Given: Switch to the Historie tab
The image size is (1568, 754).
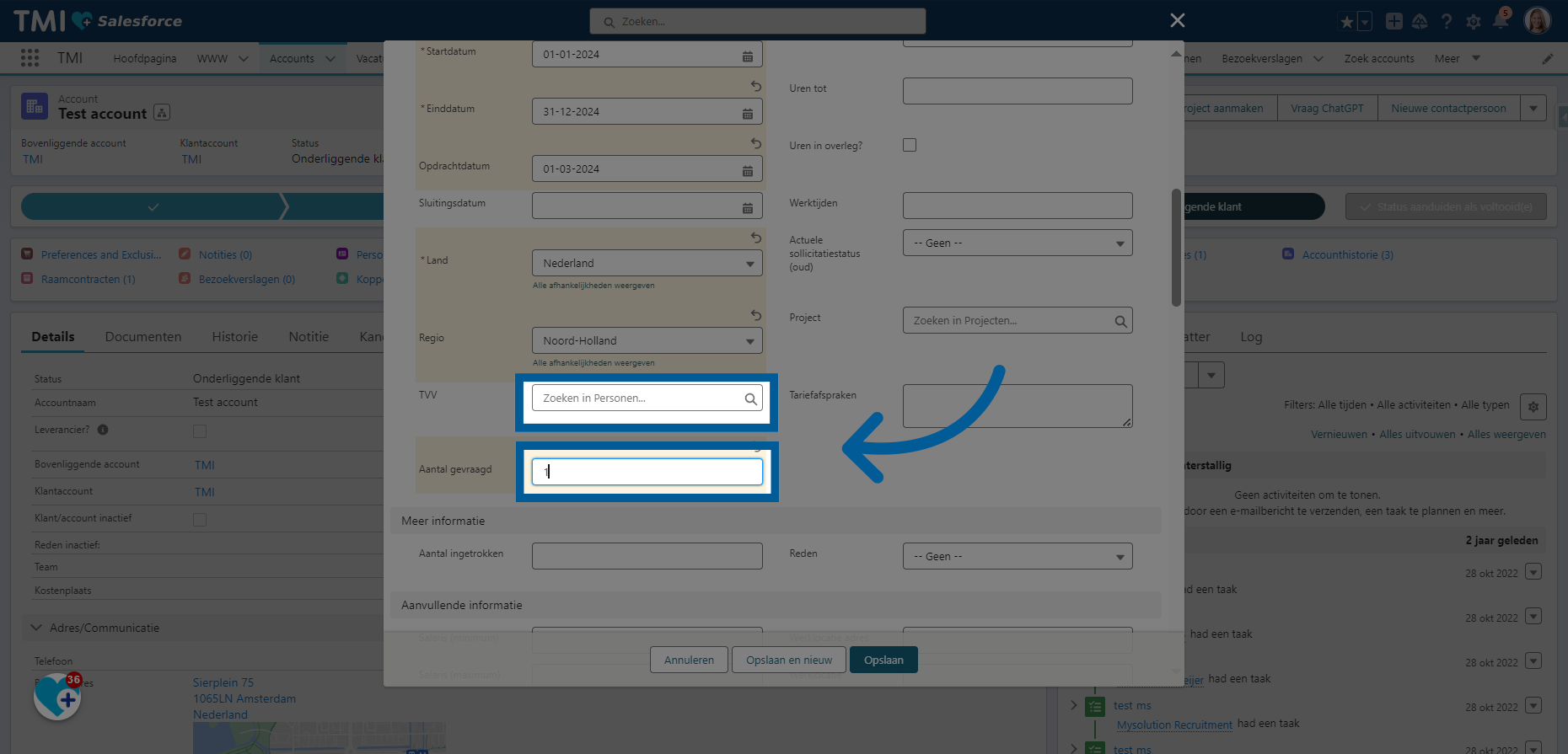Looking at the screenshot, I should 235,336.
